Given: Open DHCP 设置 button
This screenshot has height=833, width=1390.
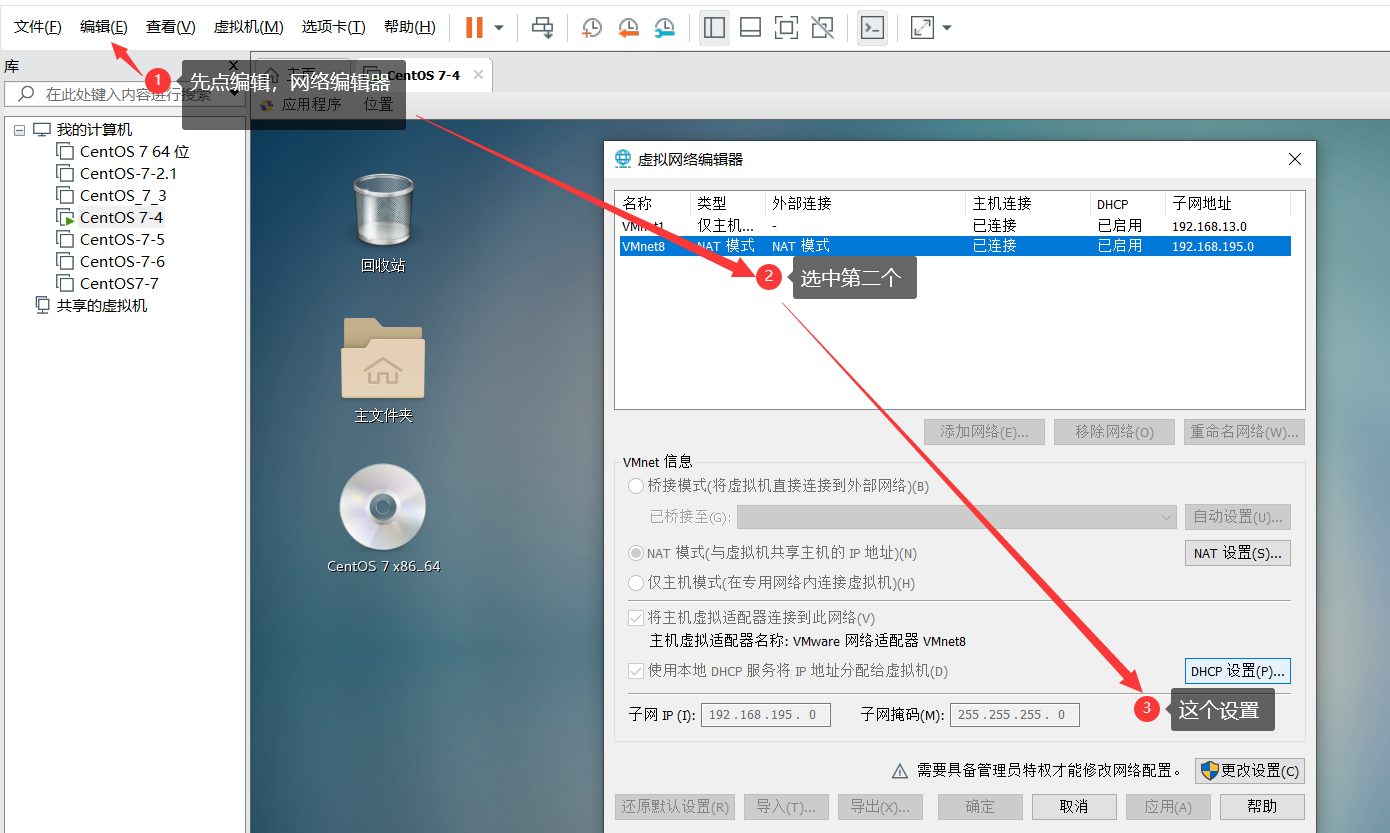Looking at the screenshot, I should coord(1238,671).
